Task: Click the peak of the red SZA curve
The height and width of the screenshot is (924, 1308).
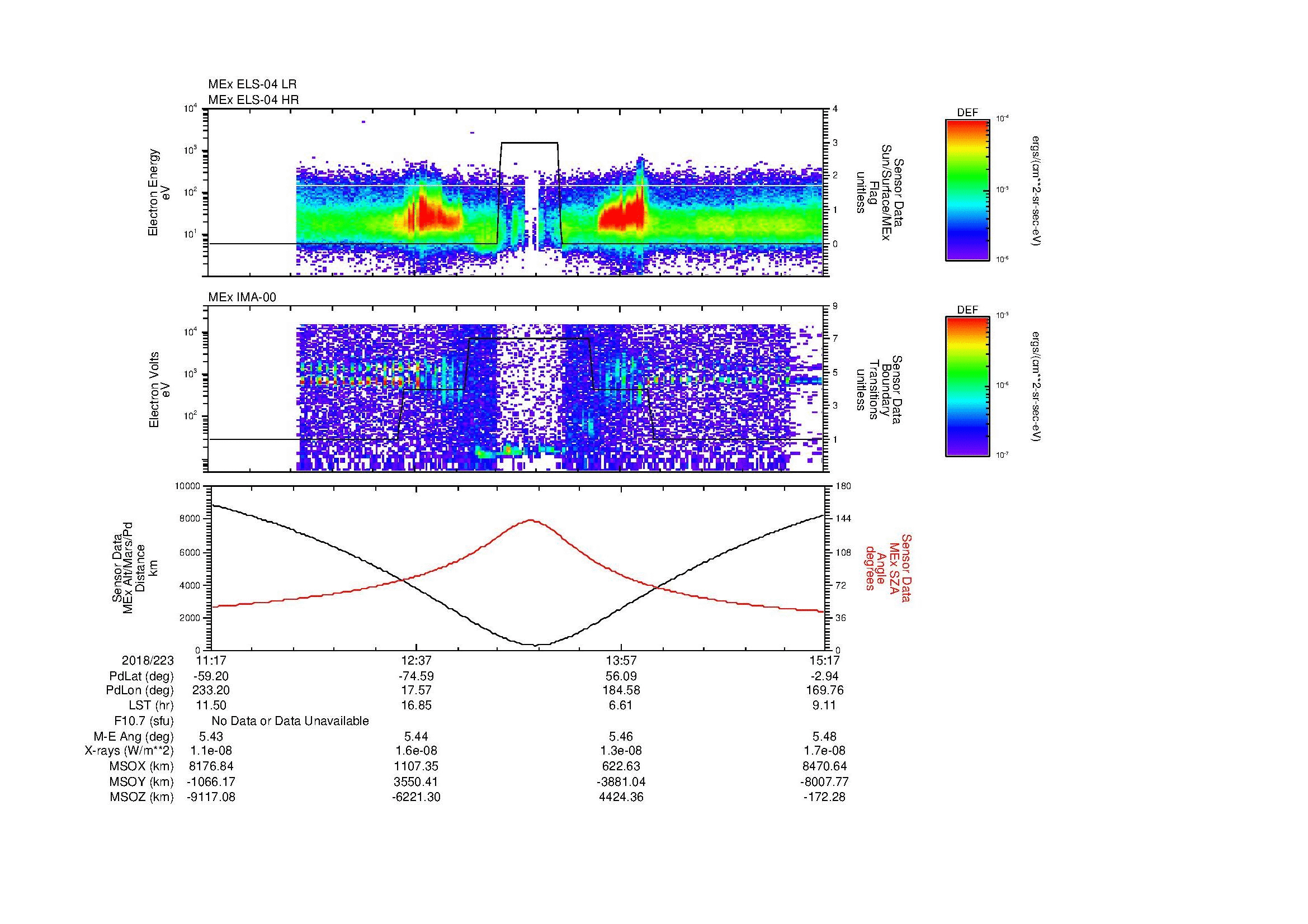Action: (x=531, y=520)
